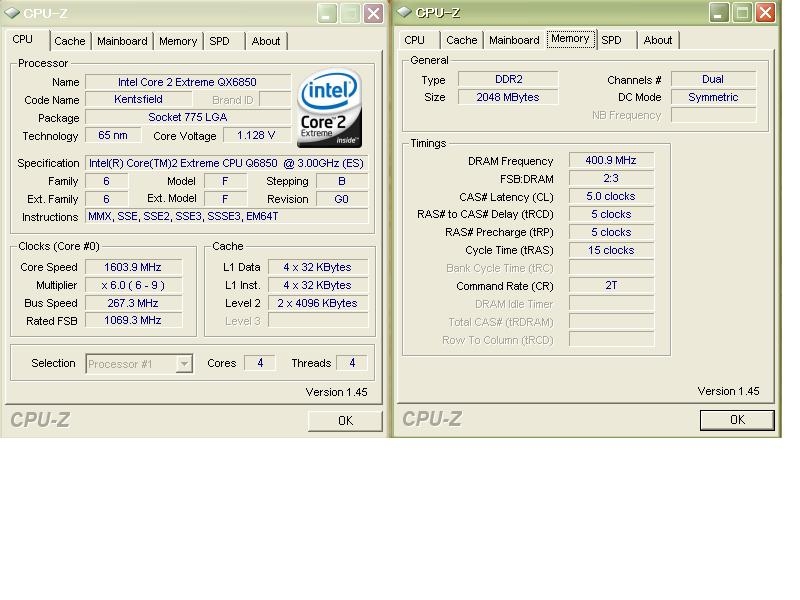800x600 pixels.
Task: Minimize the CPU-Z window showing Processor info
Action: point(327,13)
